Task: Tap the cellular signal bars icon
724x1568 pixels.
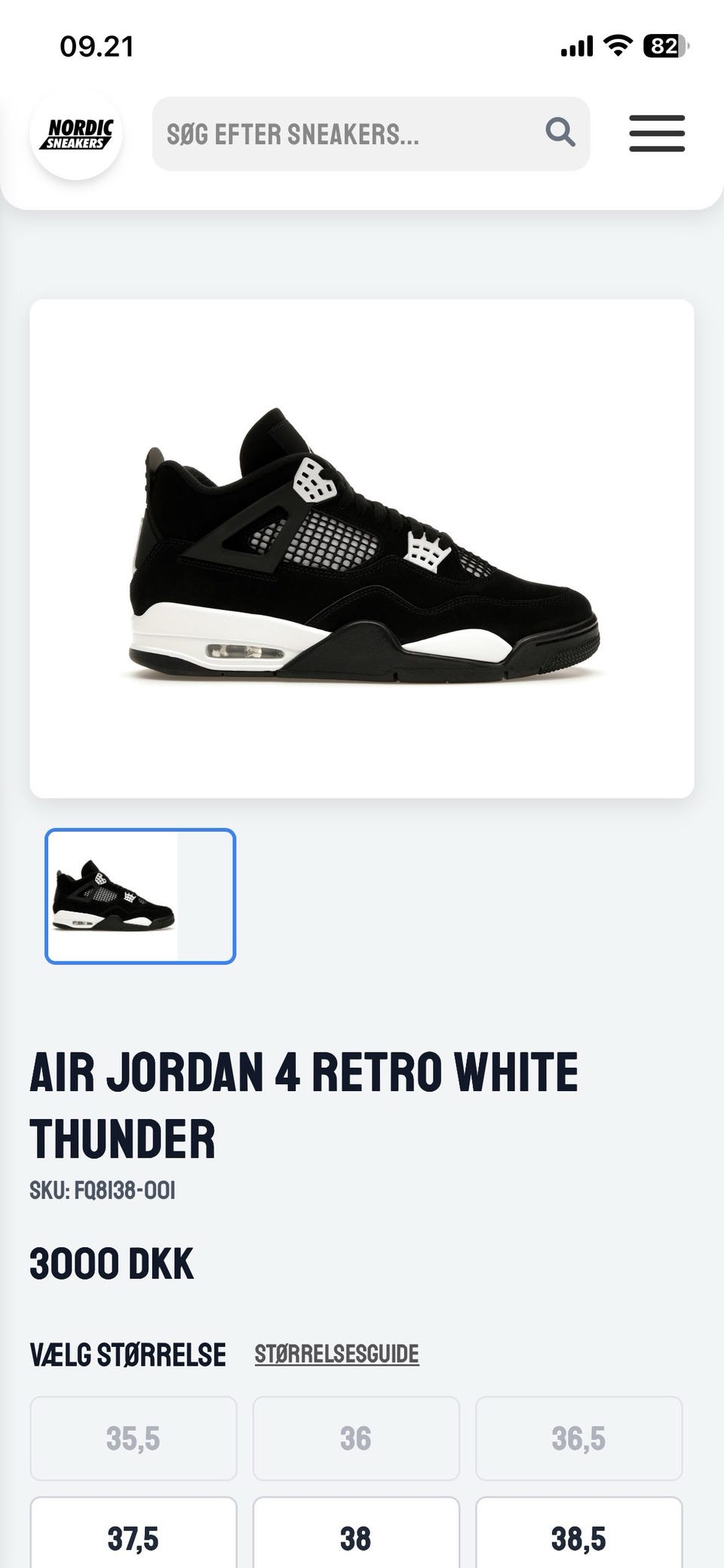Action: click(x=577, y=48)
